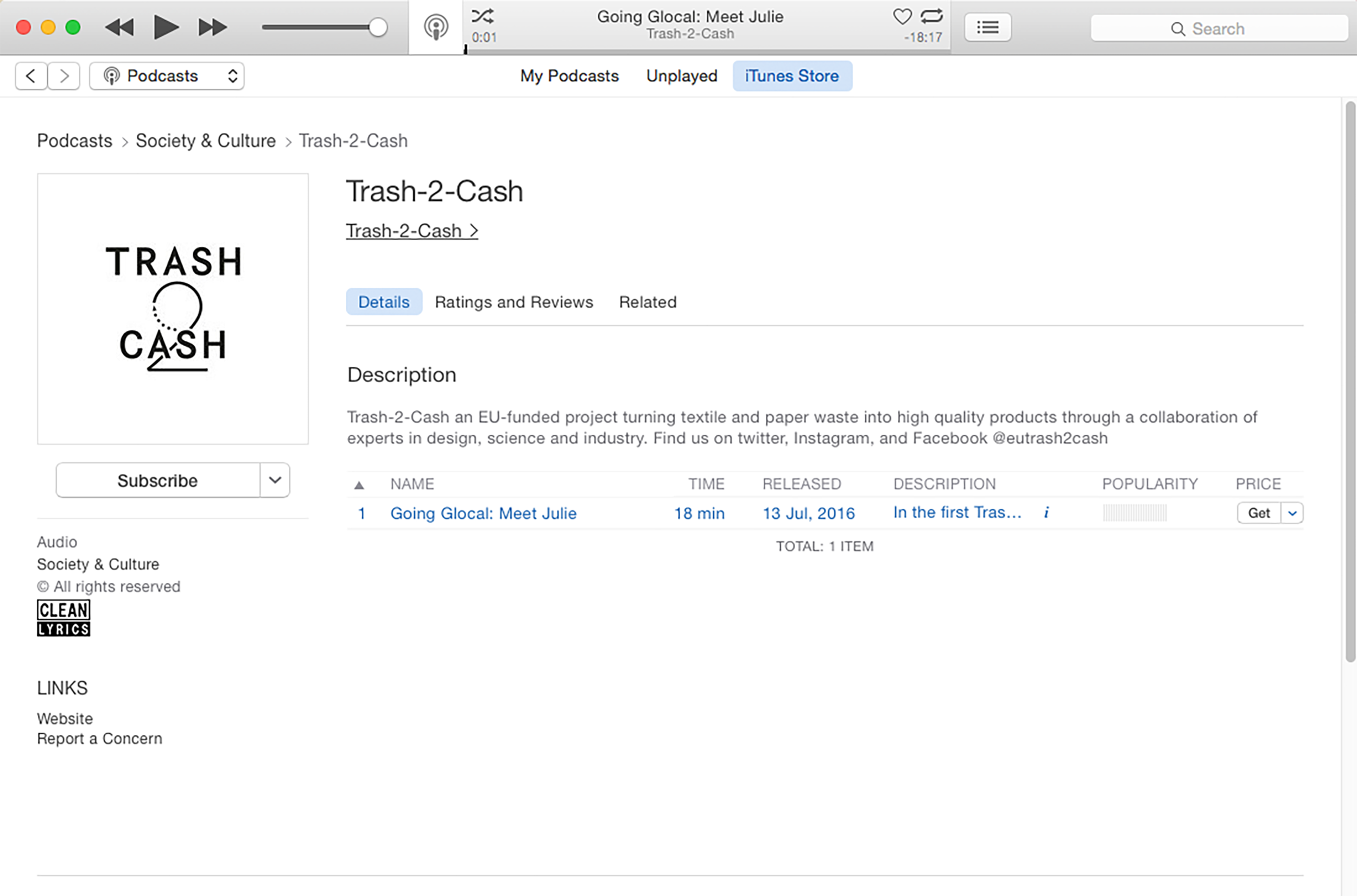Click the playback progress bar

pos(707,52)
